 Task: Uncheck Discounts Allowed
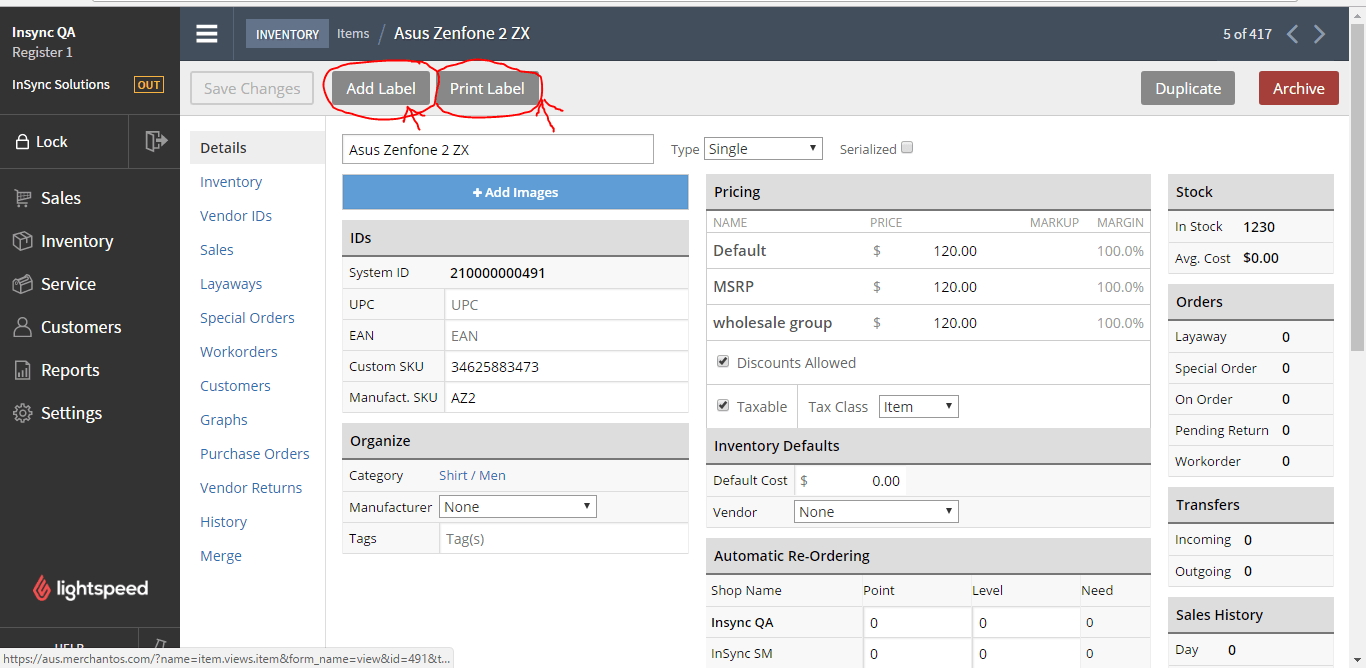point(723,362)
